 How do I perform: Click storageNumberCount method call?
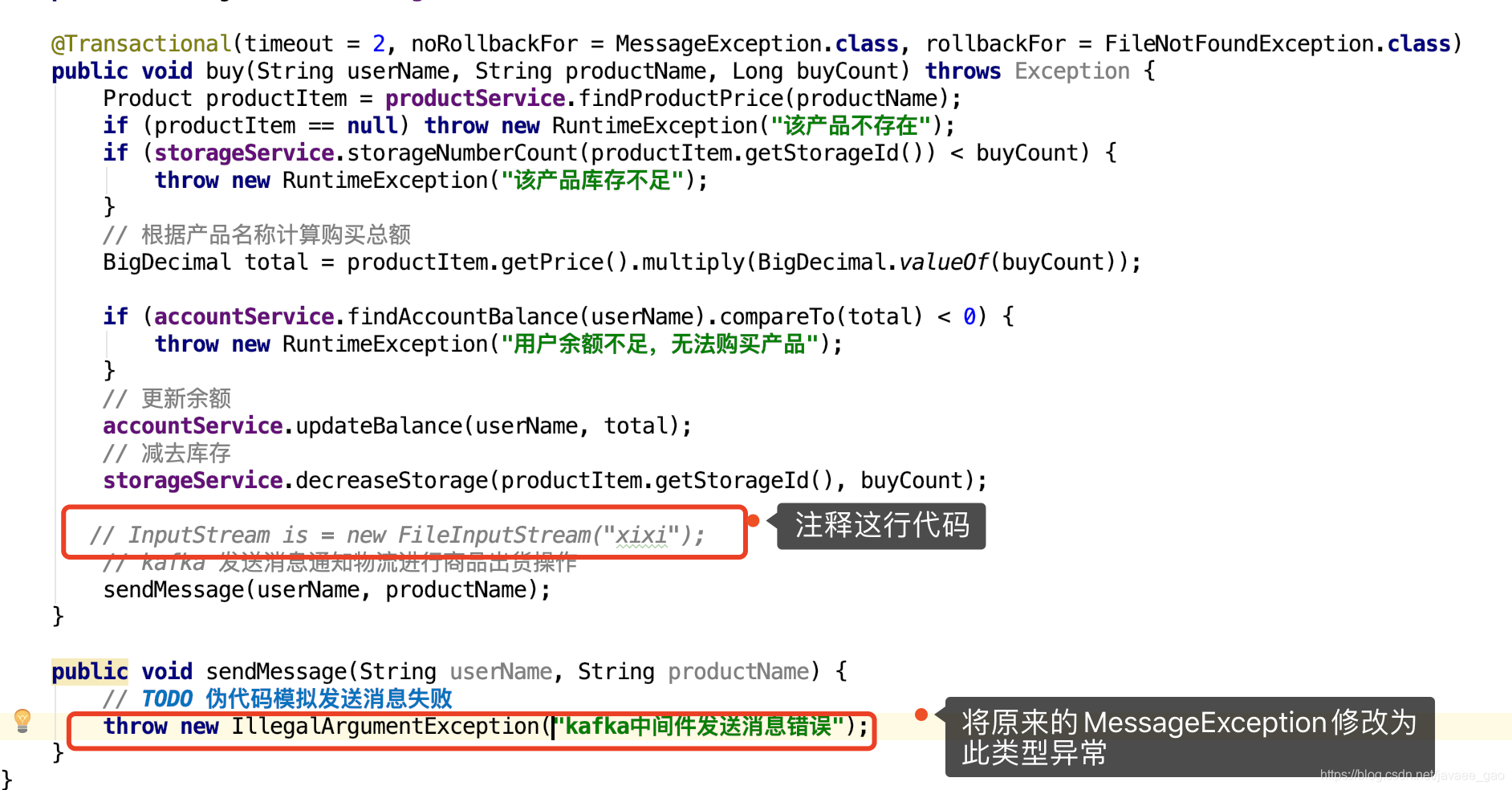coord(462,153)
